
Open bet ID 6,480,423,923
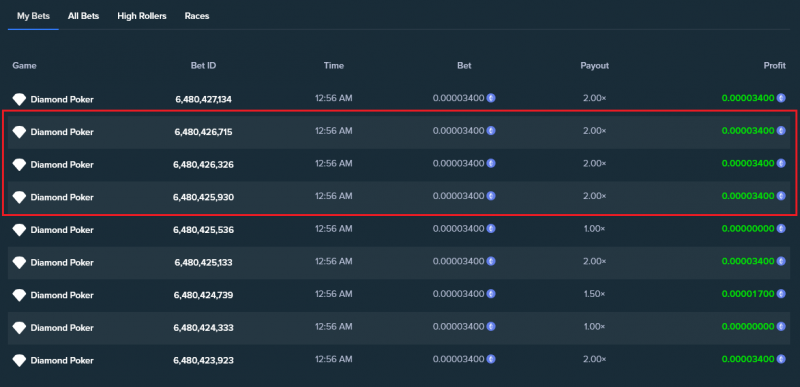pos(204,360)
